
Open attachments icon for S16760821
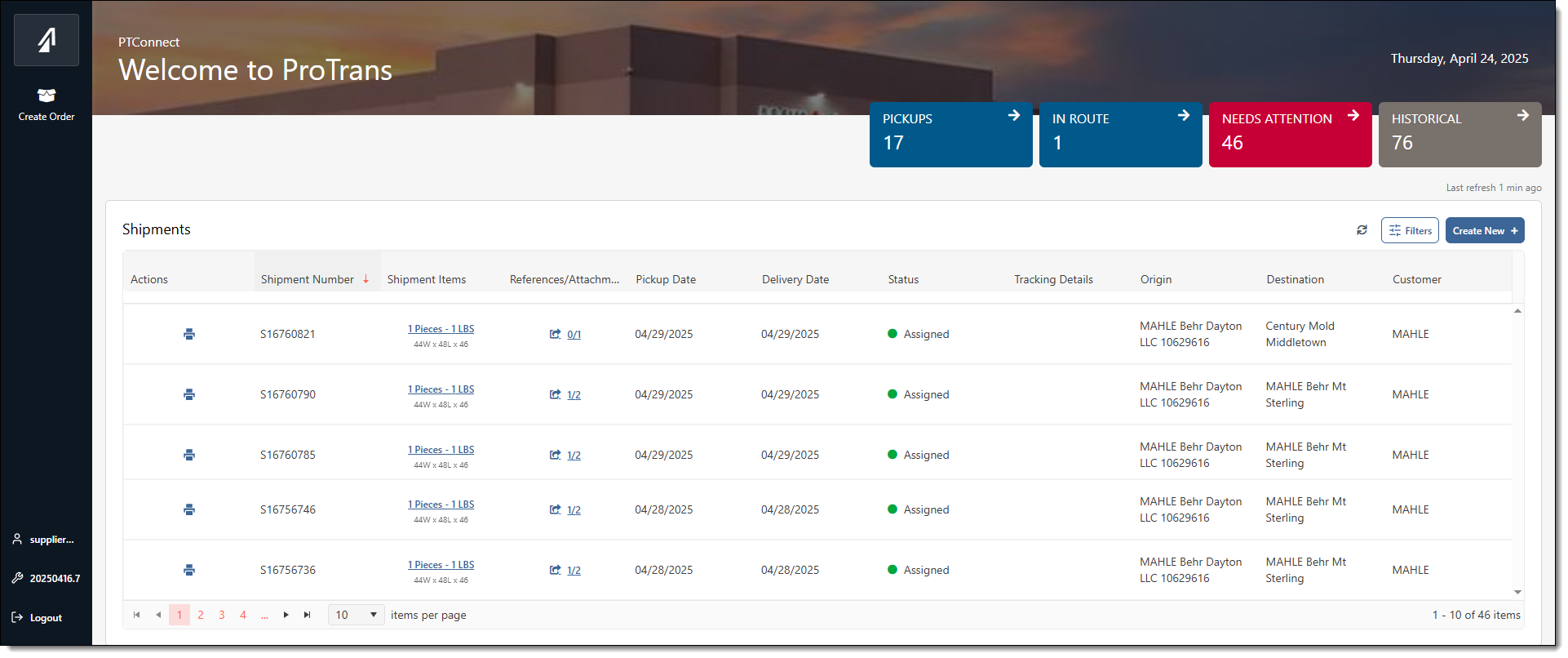click(555, 334)
